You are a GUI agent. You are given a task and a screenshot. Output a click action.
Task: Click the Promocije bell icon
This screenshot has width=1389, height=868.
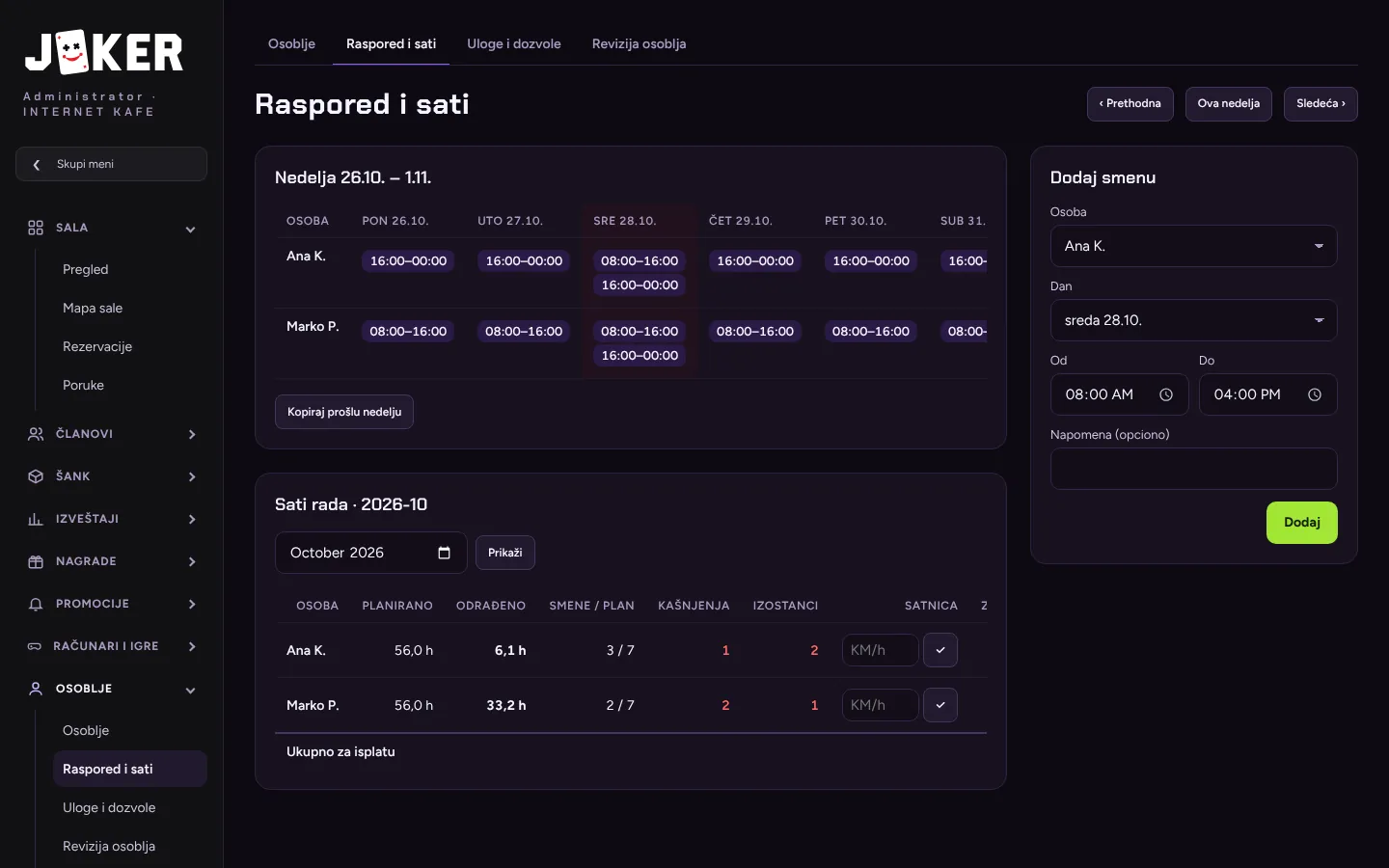(x=36, y=604)
